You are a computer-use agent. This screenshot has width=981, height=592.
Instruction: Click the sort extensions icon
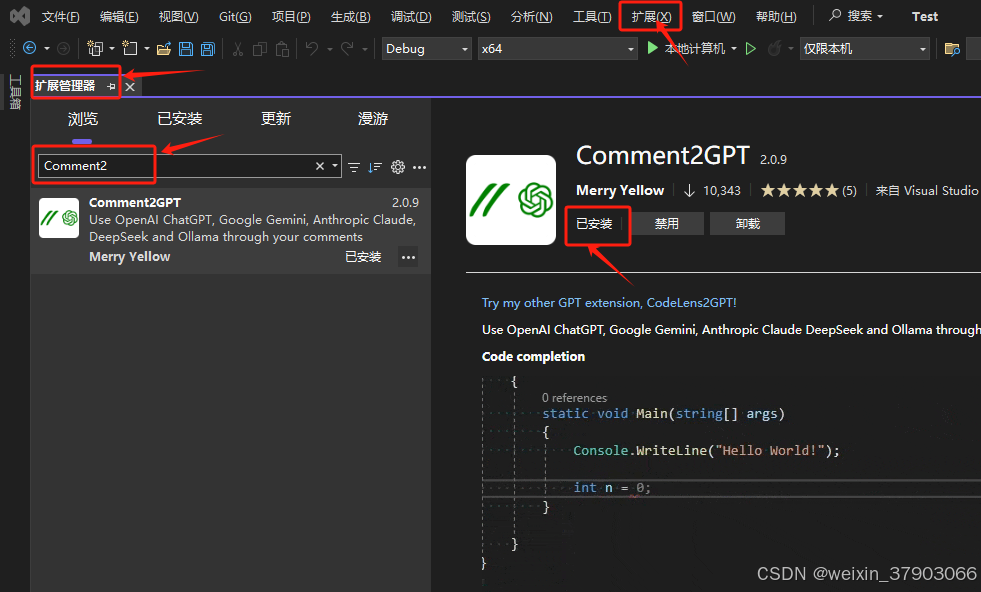[375, 167]
